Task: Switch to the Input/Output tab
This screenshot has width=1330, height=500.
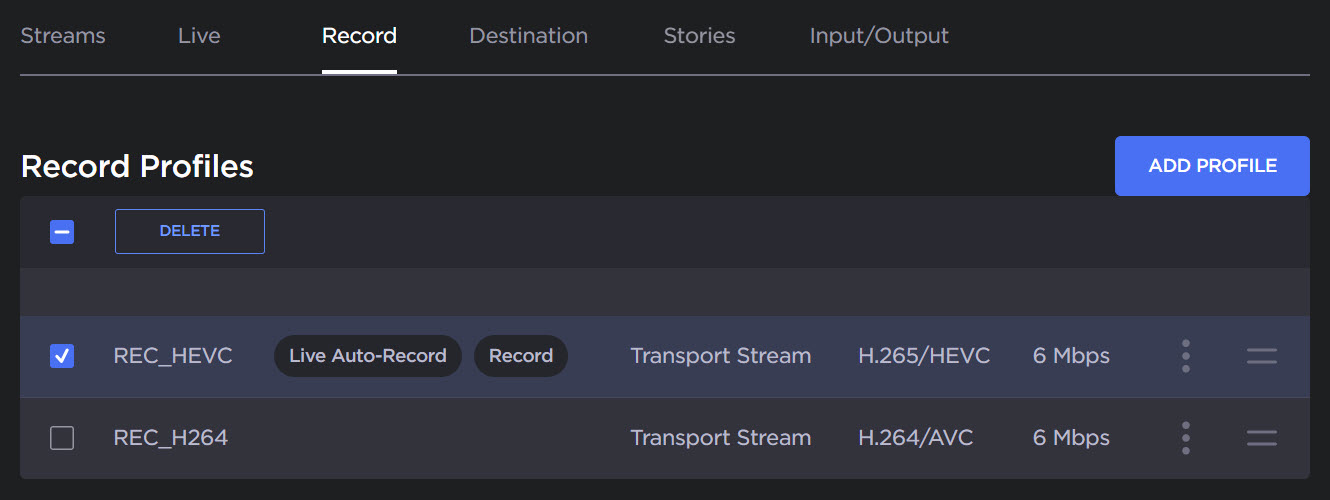Action: [879, 36]
